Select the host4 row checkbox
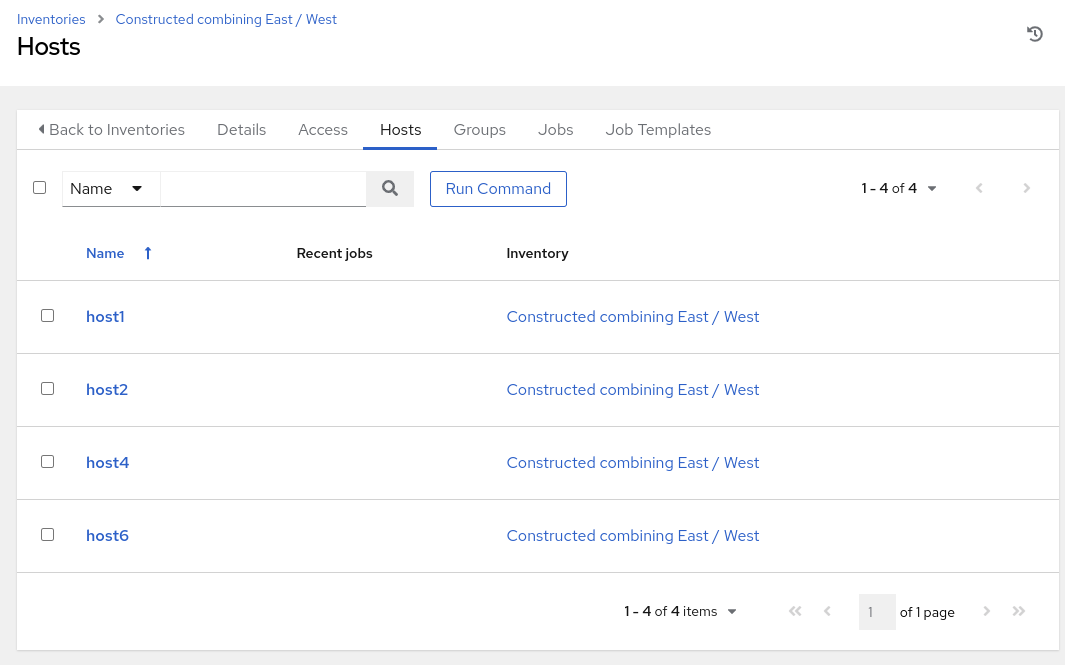The image size is (1065, 665). tap(47, 462)
